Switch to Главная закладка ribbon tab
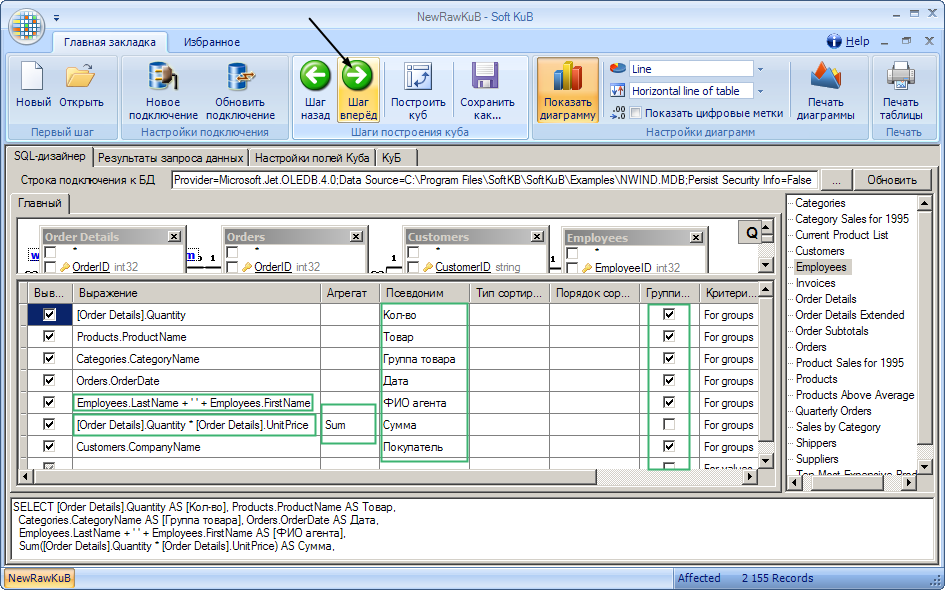This screenshot has height=590, width=945. (x=110, y=42)
